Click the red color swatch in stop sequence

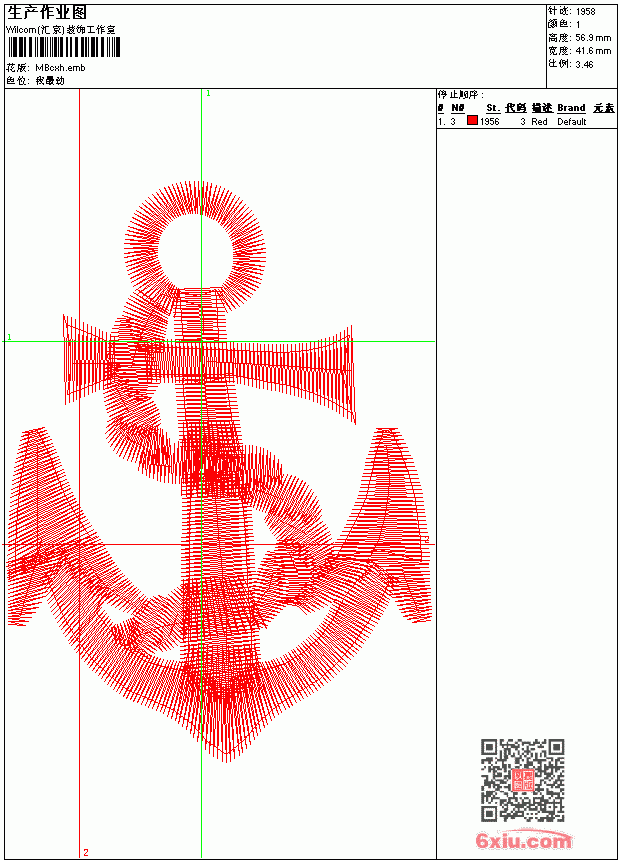coord(472,121)
